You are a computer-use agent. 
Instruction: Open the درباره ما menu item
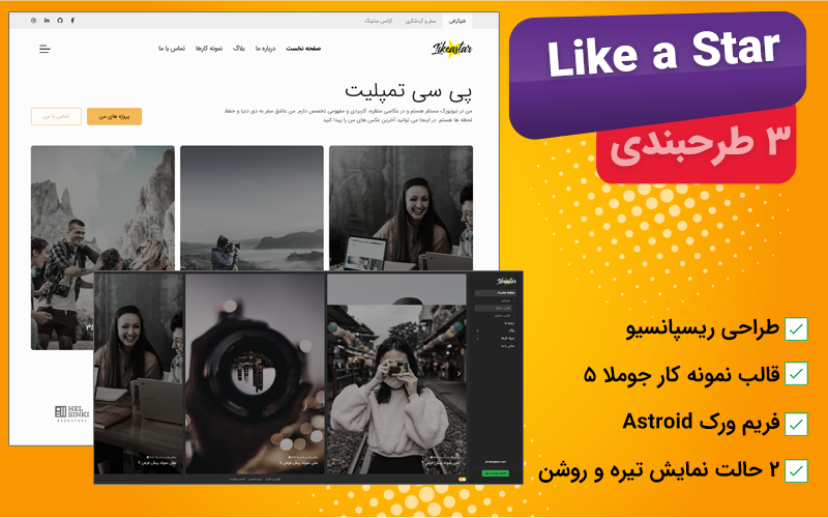point(265,48)
